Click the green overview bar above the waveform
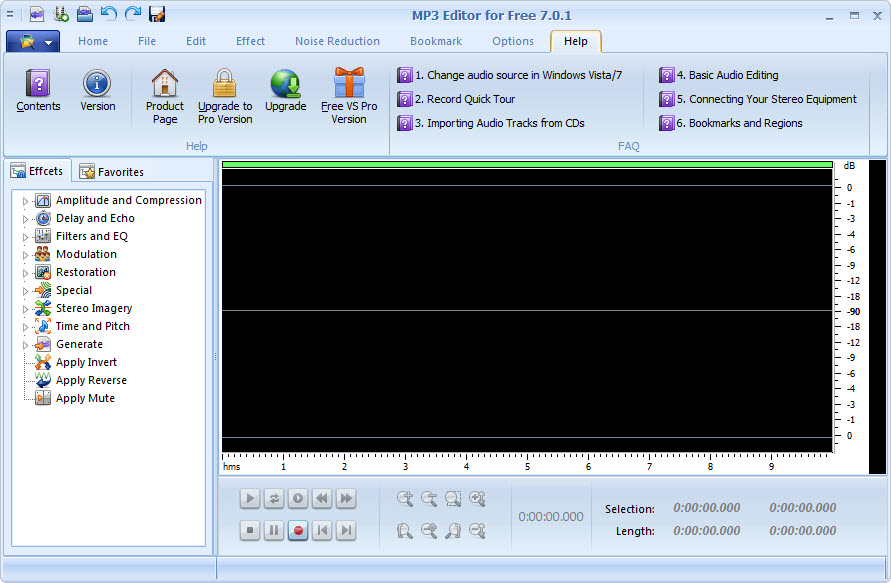The image size is (891, 583). pyautogui.click(x=527, y=165)
